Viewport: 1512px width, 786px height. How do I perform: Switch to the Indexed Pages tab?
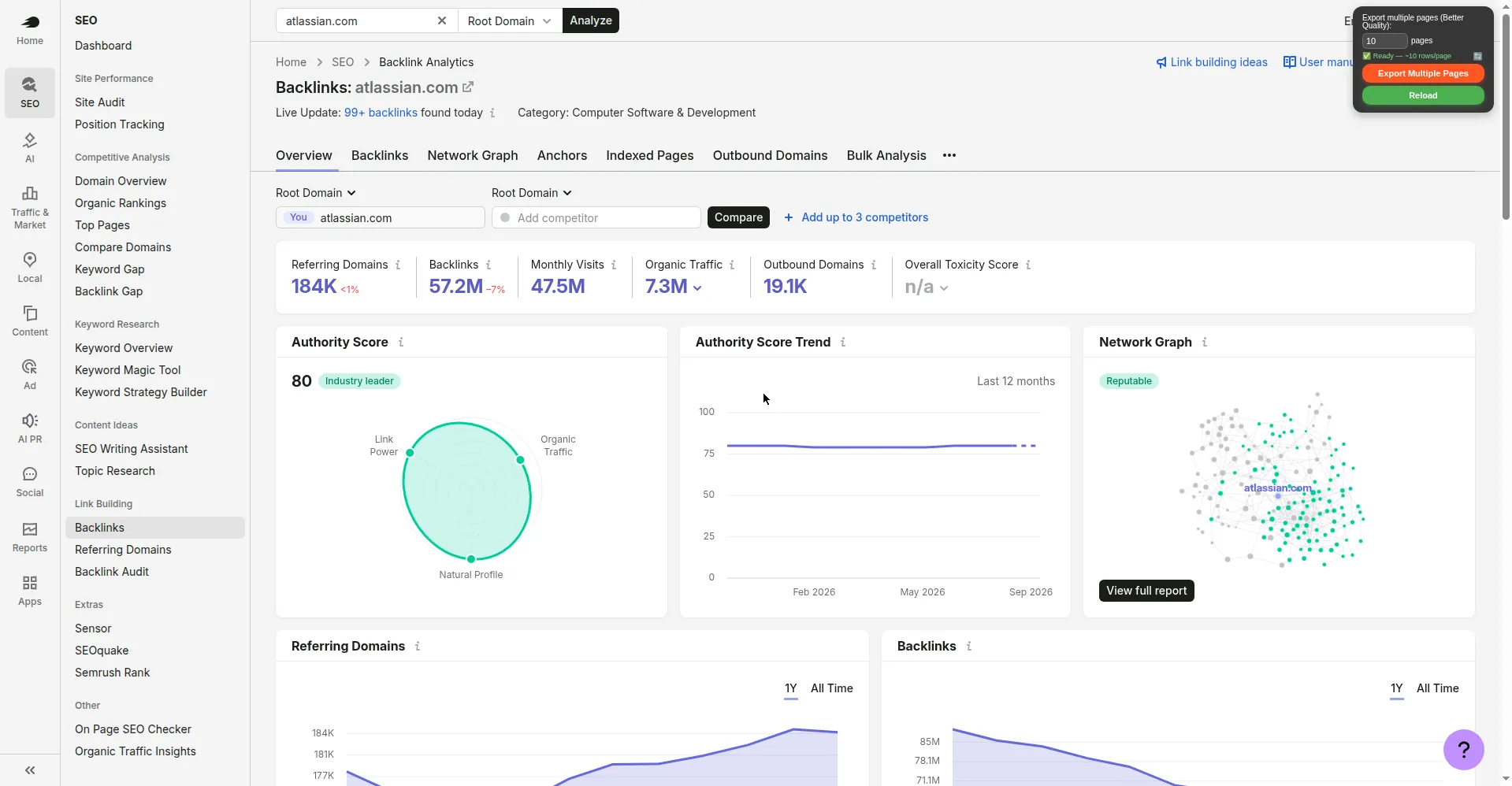coord(650,155)
